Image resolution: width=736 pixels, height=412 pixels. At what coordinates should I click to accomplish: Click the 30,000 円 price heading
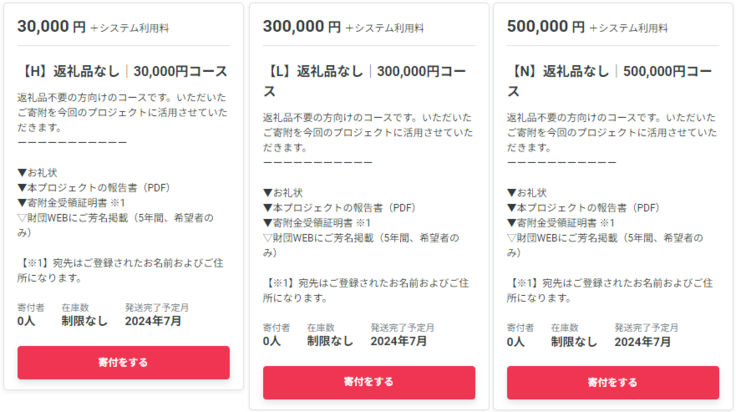[x=52, y=26]
